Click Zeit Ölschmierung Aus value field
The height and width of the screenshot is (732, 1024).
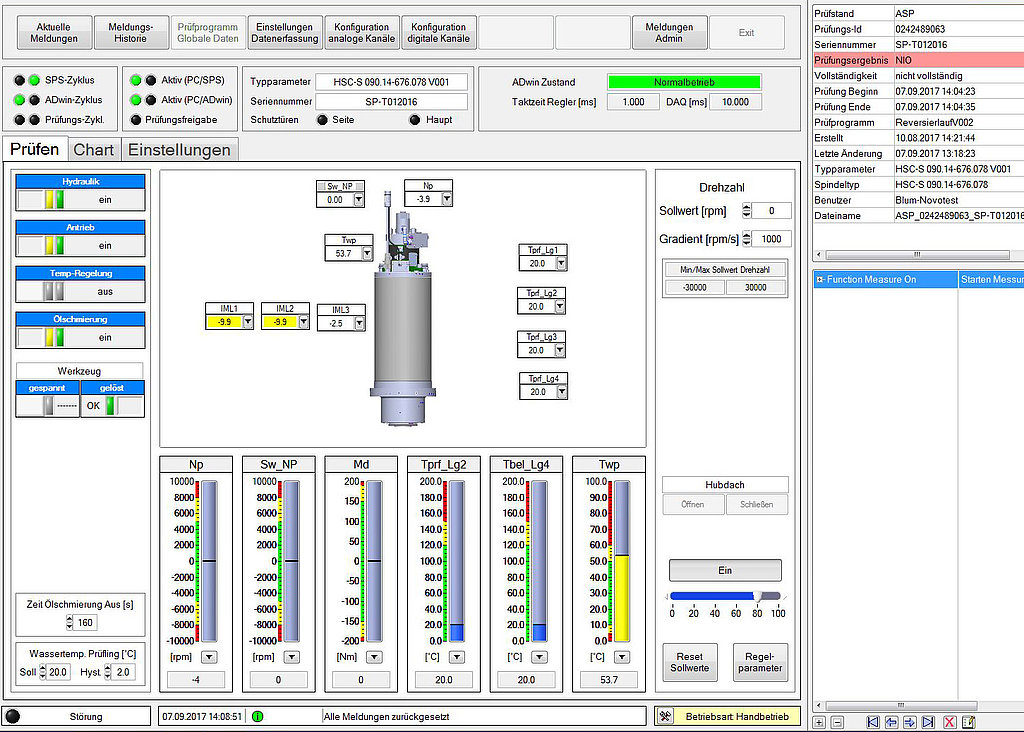(x=85, y=622)
